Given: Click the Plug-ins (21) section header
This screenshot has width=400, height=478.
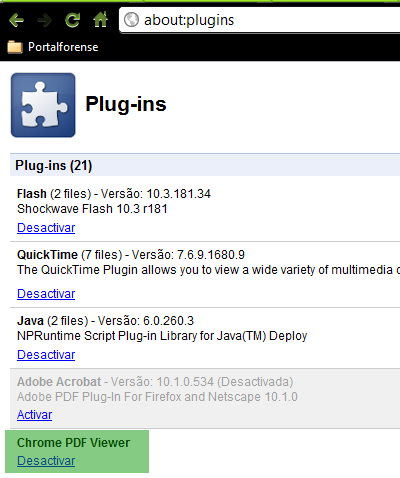Looking at the screenshot, I should [205, 165].
